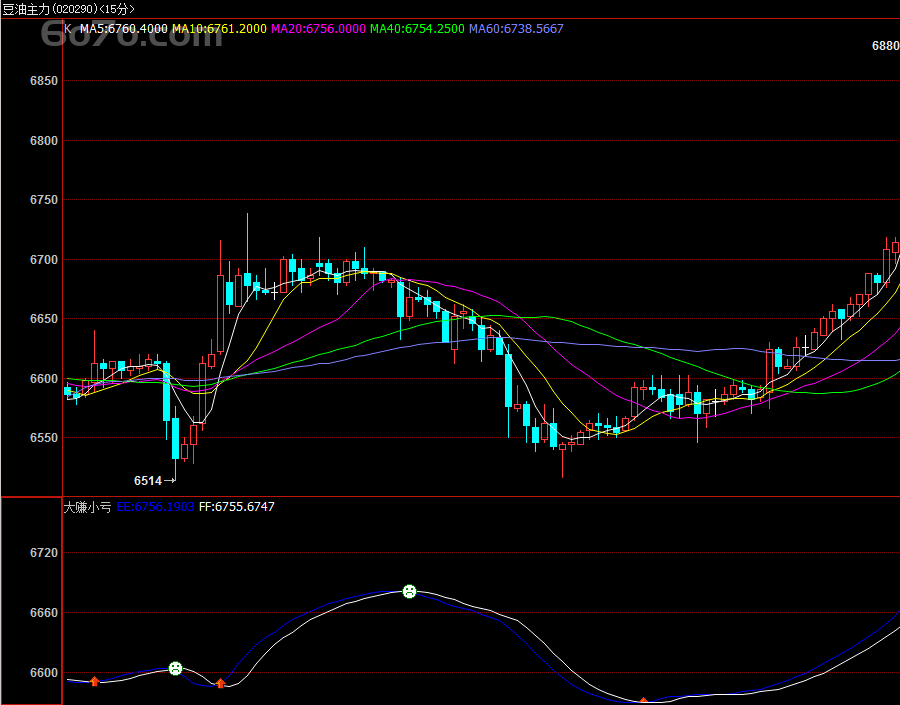Click the 6650 price axis label
The image size is (900, 705).
[x=44, y=319]
